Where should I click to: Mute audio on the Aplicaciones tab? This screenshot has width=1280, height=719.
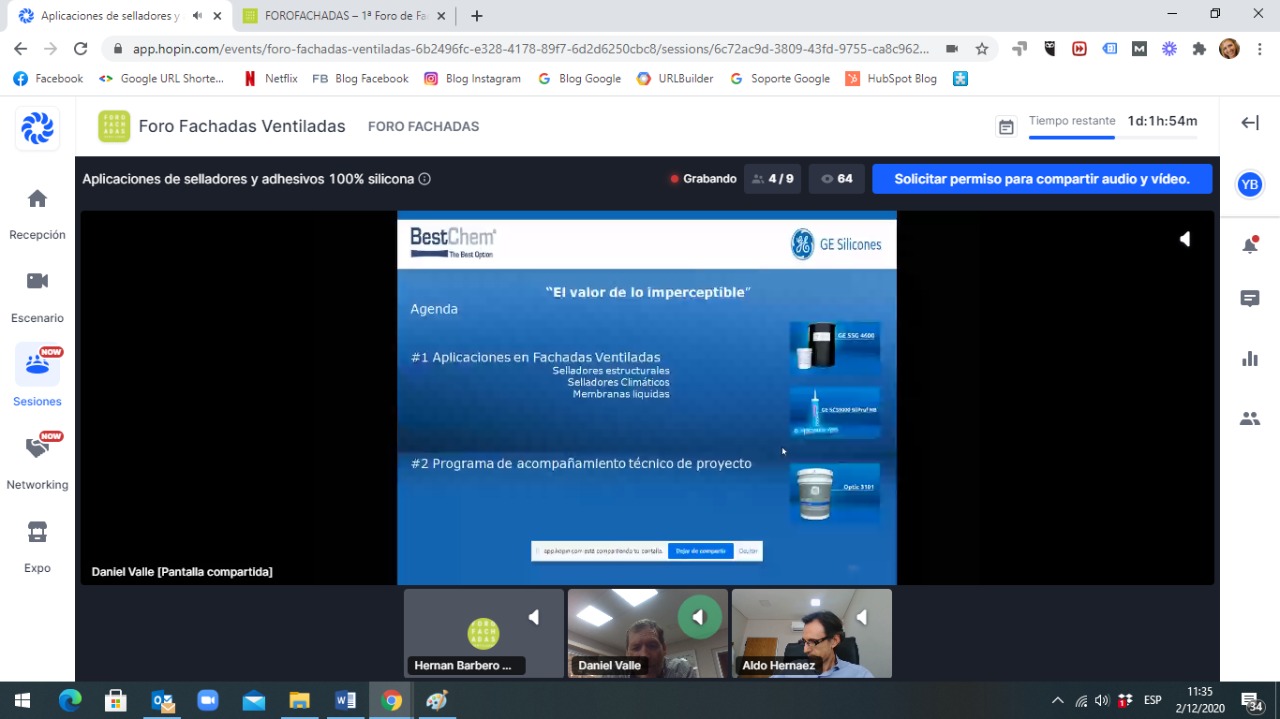196,16
